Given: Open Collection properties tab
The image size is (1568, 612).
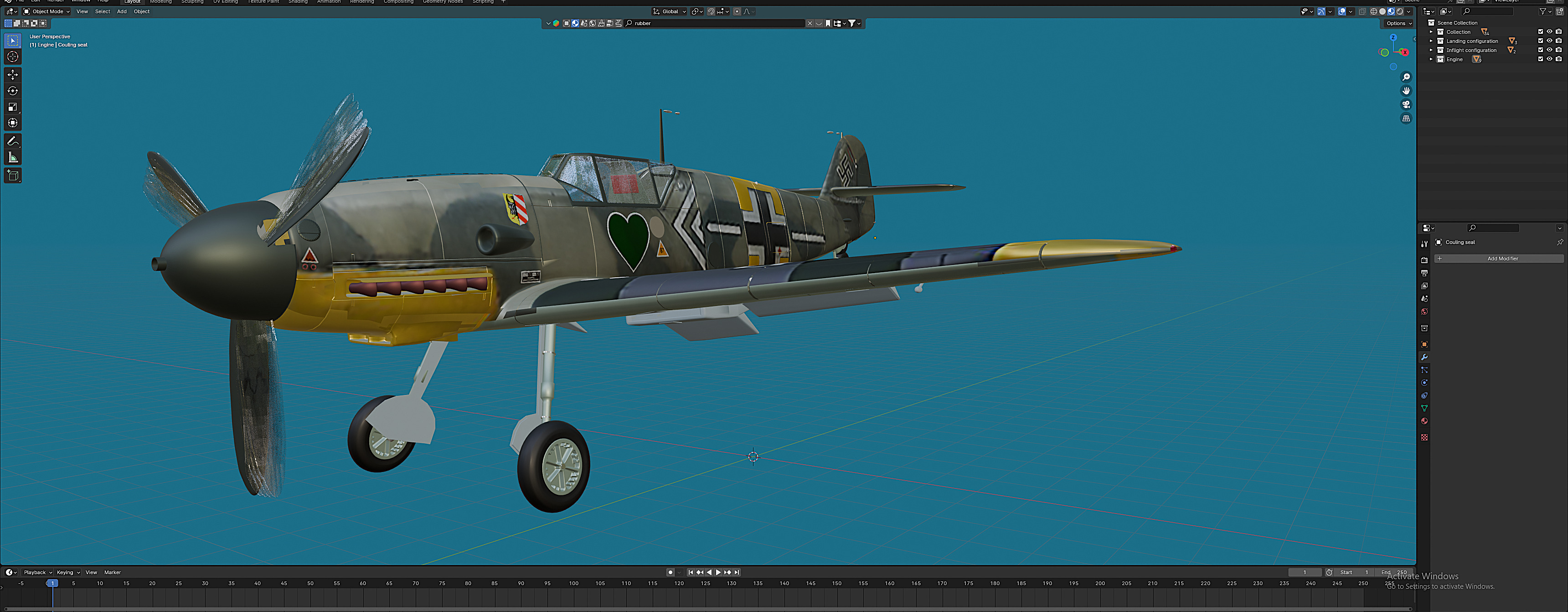Looking at the screenshot, I should 1424,328.
